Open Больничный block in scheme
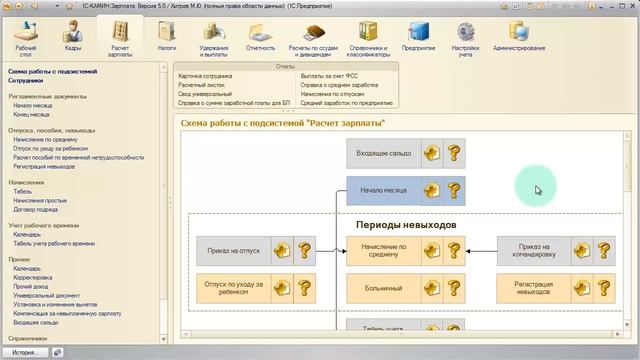Image resolution: width=640 pixels, height=360 pixels. pos(384,288)
